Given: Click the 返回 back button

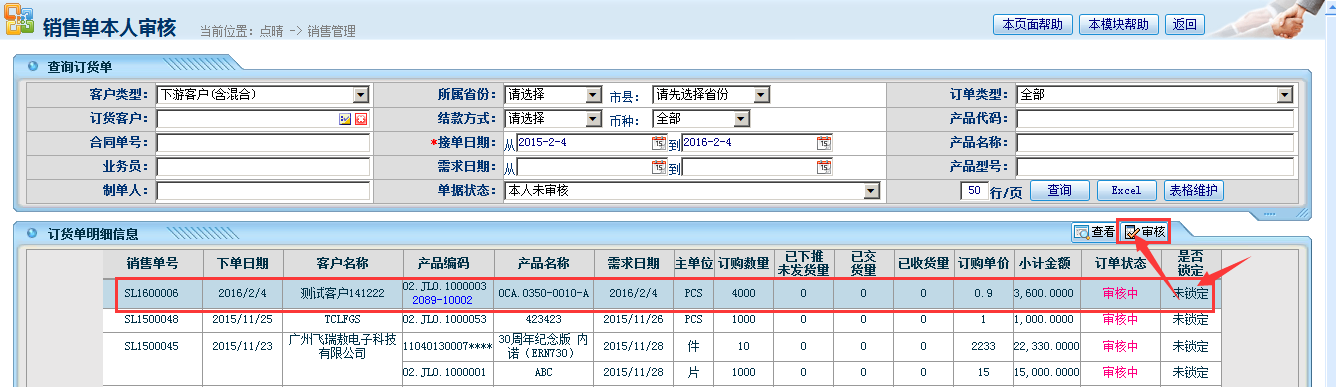Looking at the screenshot, I should point(1185,24).
